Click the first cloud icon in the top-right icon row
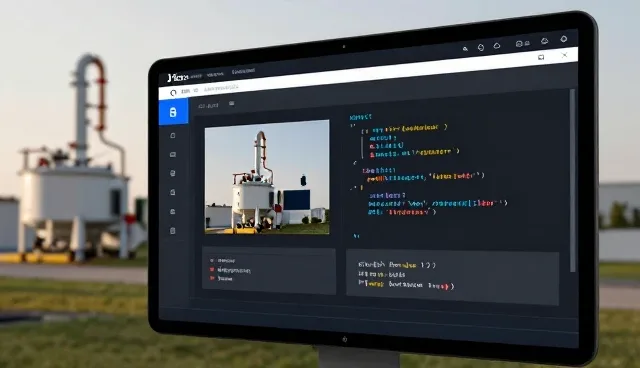640x368 pixels. point(497,46)
